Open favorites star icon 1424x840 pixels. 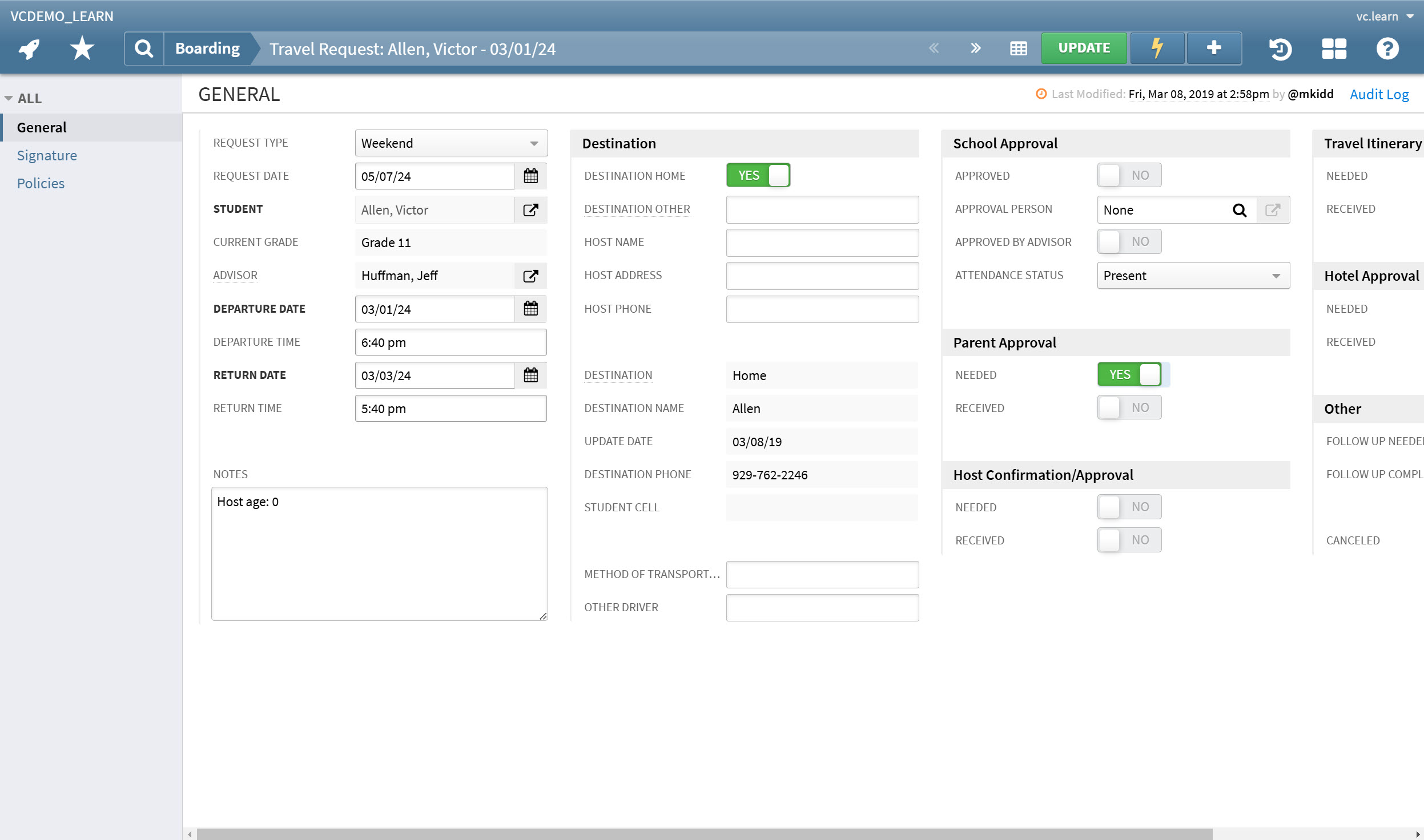(x=82, y=49)
